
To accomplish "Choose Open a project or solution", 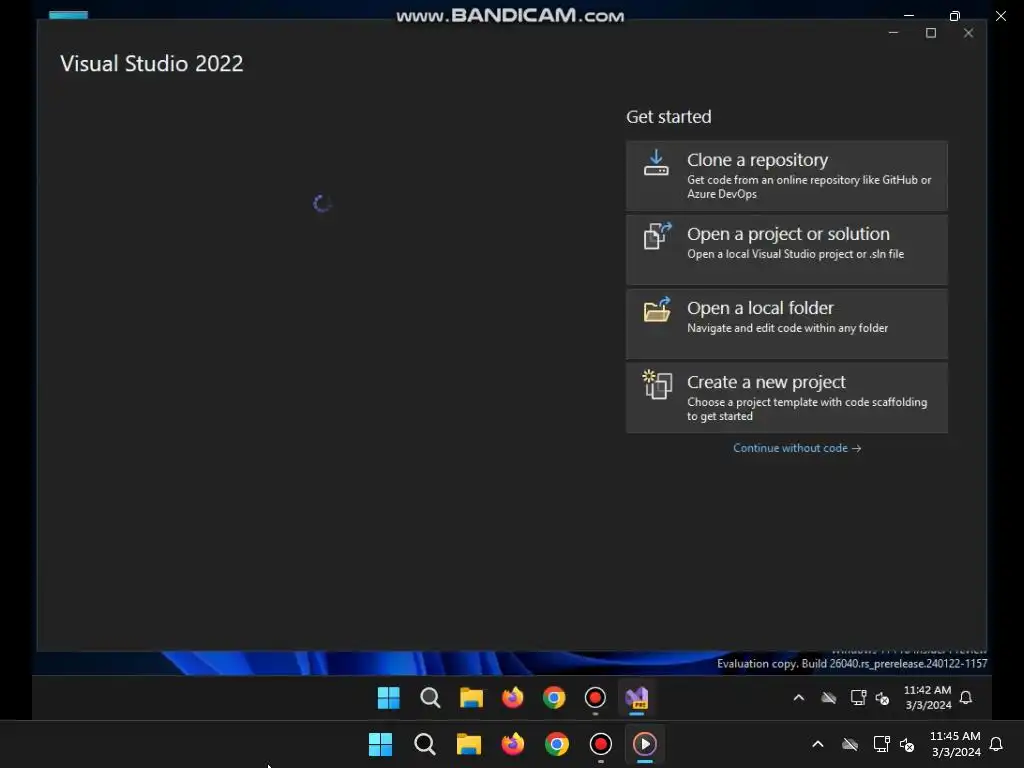I will coord(786,249).
